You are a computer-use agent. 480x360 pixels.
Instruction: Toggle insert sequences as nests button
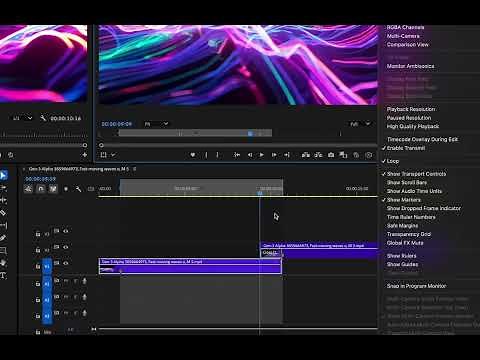tap(28, 189)
